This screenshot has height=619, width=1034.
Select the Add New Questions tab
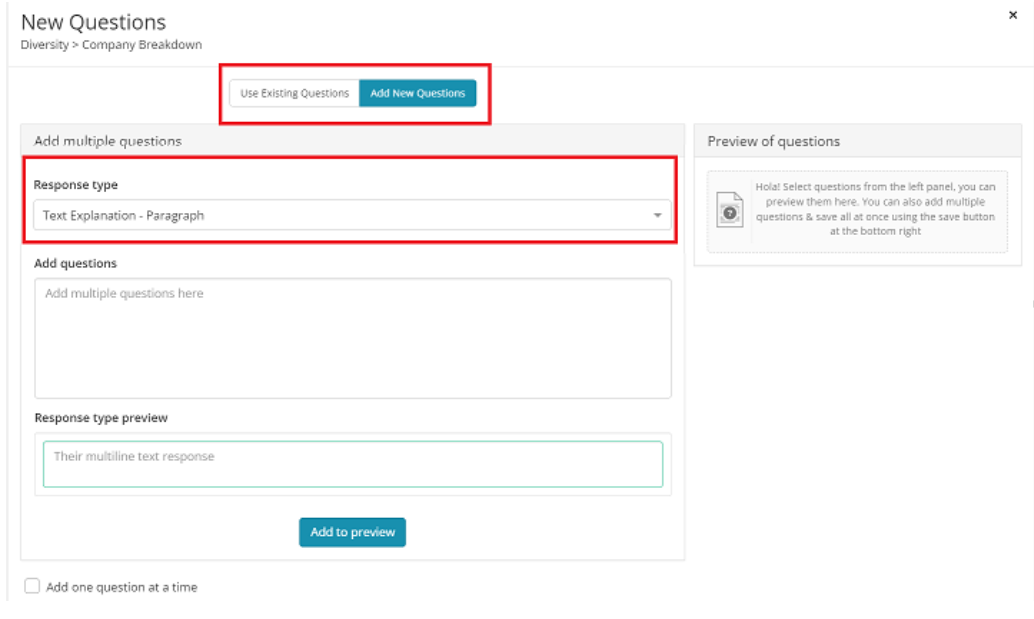click(x=417, y=94)
